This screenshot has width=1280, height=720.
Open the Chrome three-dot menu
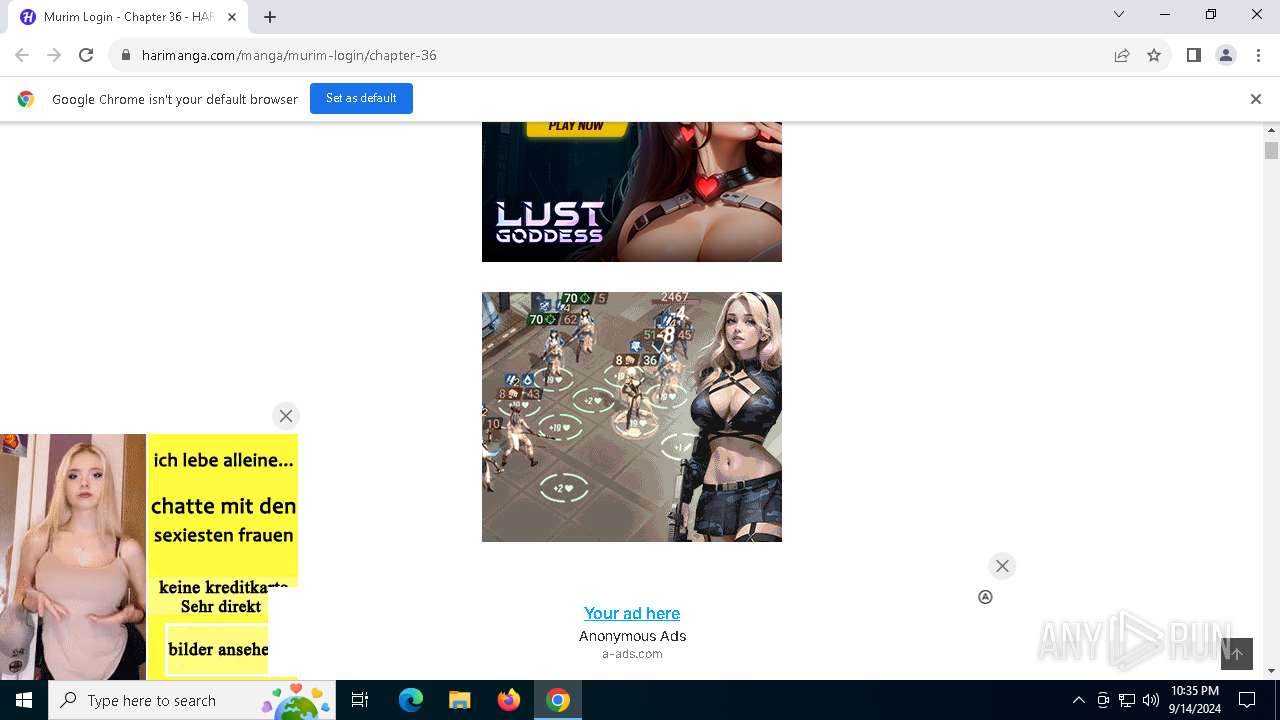[1257, 55]
